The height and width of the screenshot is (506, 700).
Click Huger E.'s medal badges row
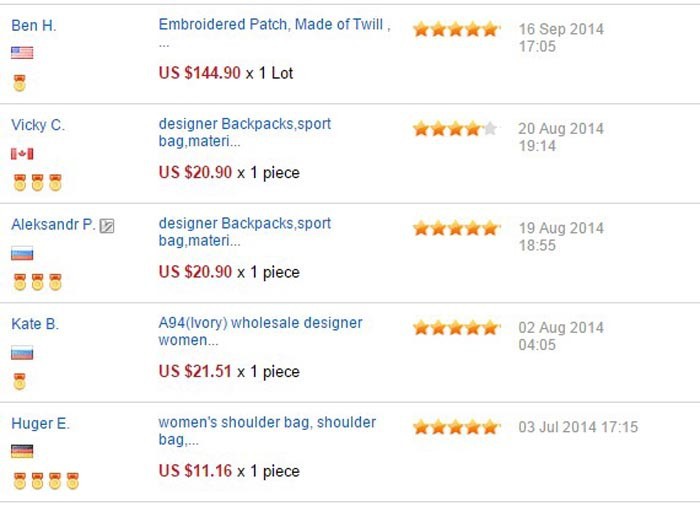pyautogui.click(x=45, y=481)
